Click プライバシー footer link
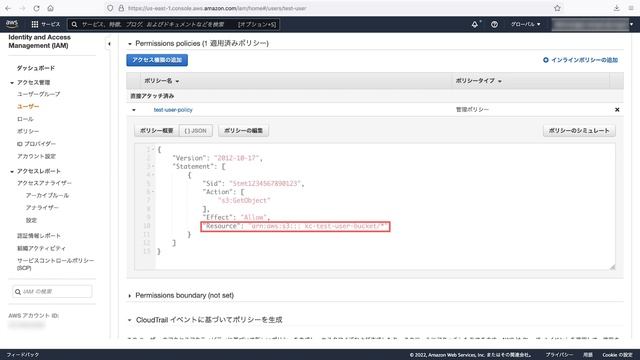This screenshot has height=360, width=640. [x=559, y=355]
